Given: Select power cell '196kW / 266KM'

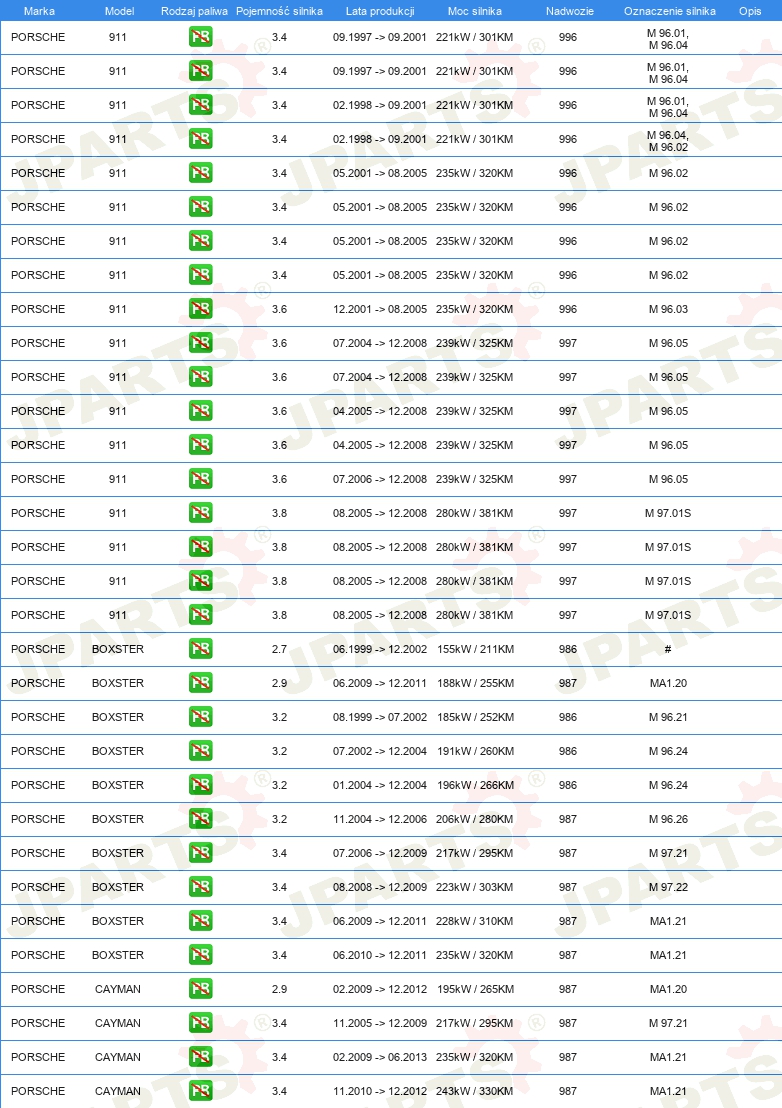Looking at the screenshot, I should 475,784.
